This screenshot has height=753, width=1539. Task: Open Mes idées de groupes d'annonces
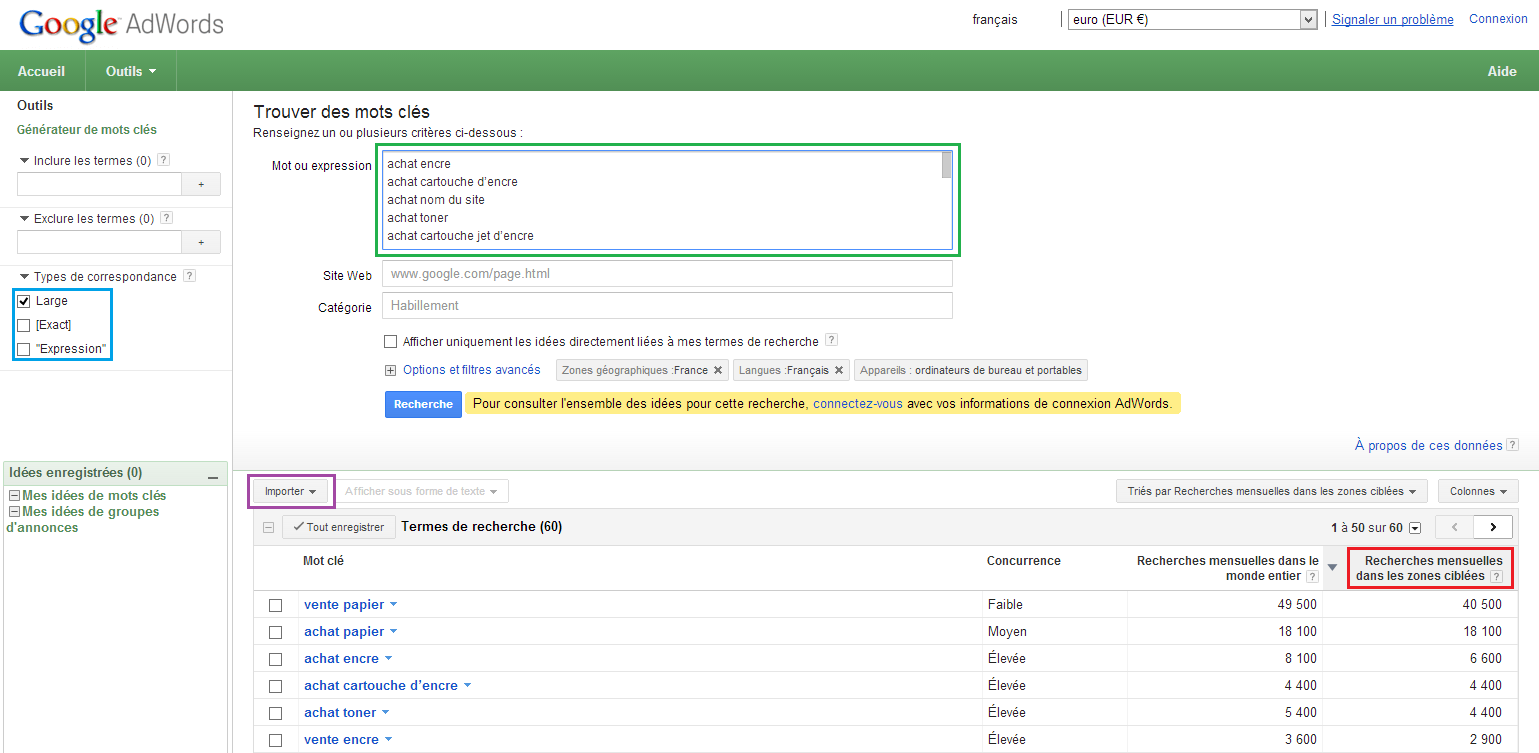(83, 519)
